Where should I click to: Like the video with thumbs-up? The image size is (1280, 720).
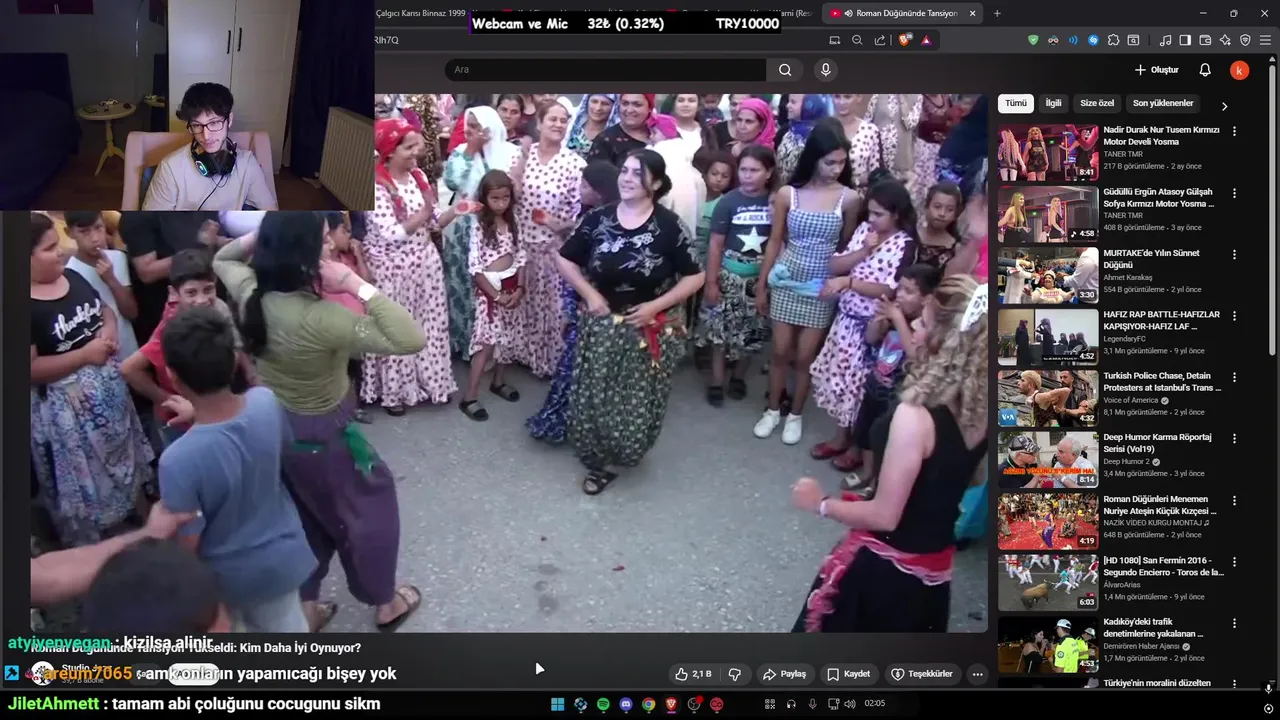(x=694, y=674)
